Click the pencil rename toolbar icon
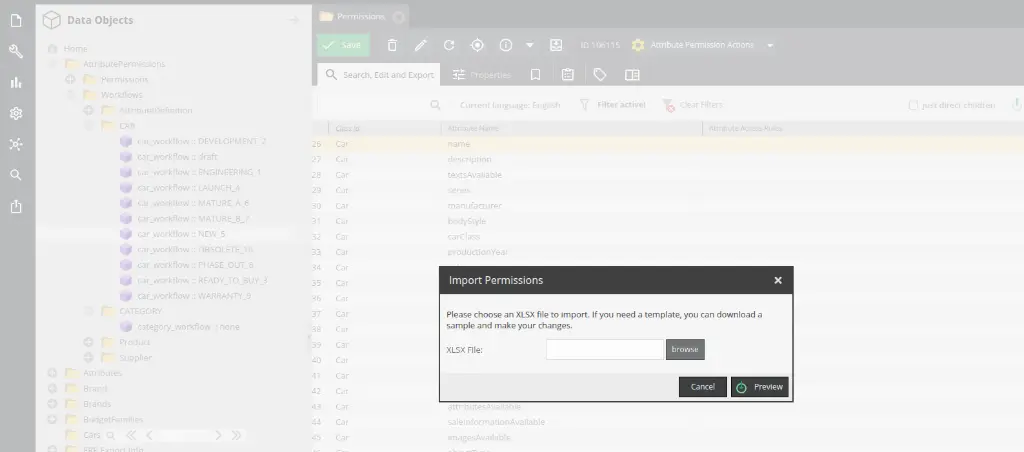The image size is (1024, 452). click(421, 45)
